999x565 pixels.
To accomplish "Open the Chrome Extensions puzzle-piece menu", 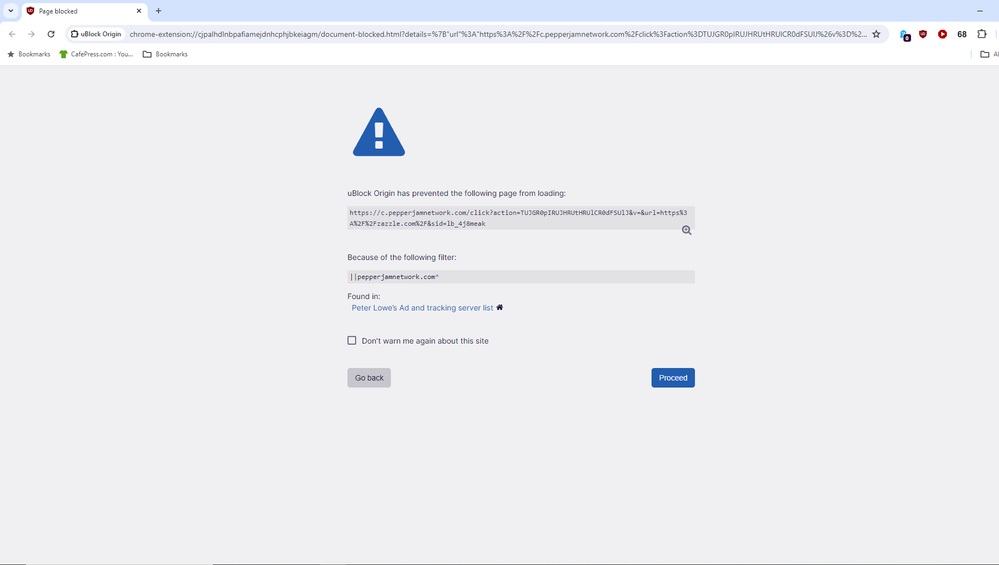I will click(982, 34).
